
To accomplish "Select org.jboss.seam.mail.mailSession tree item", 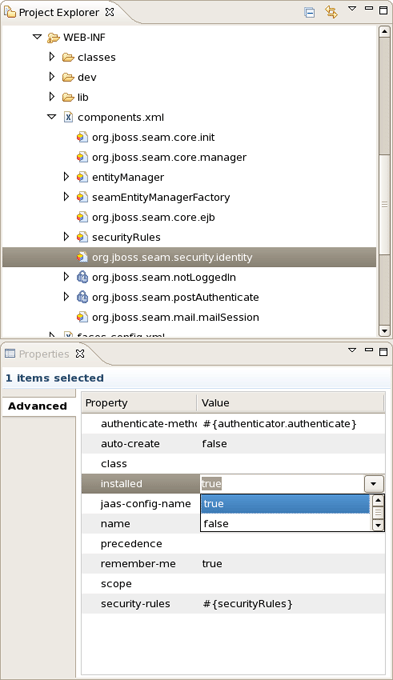I will 175,317.
